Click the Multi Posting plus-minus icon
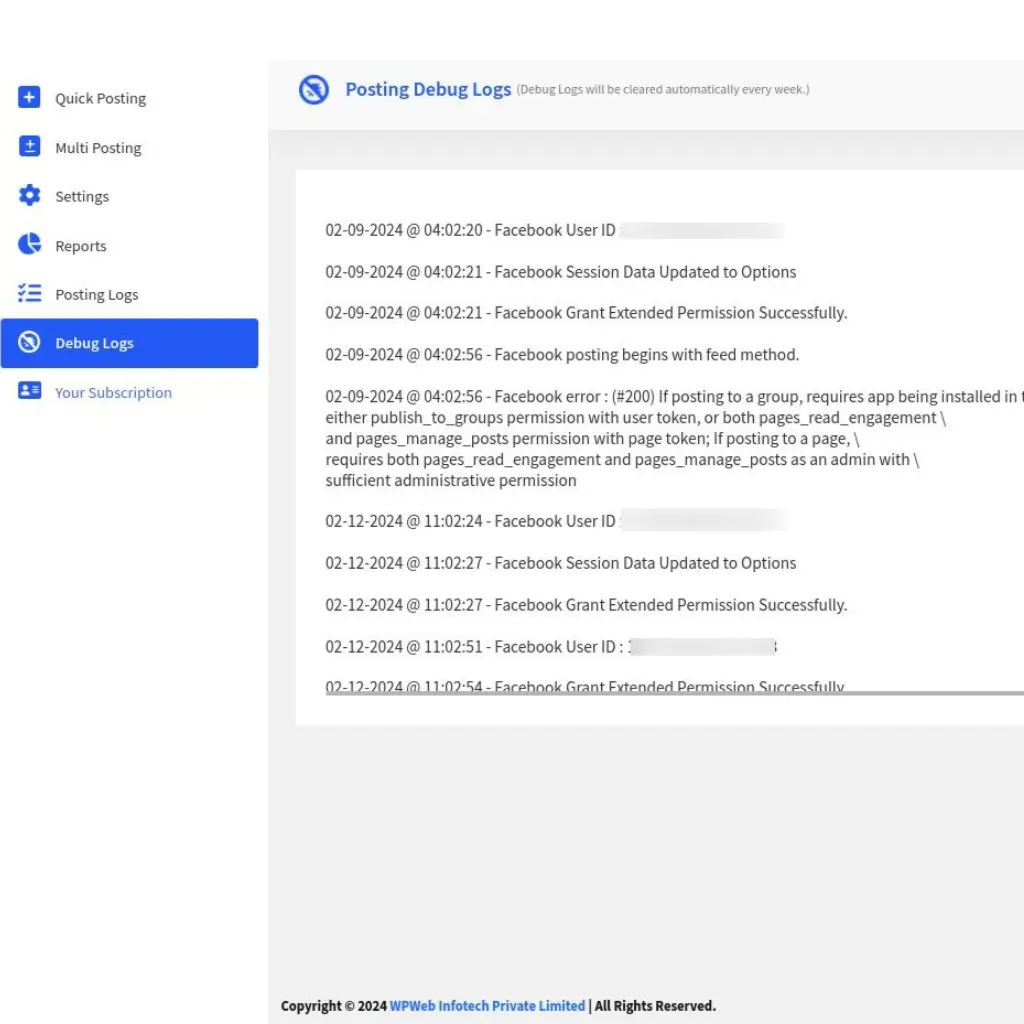Viewport: 1024px width, 1024px height. (x=29, y=147)
